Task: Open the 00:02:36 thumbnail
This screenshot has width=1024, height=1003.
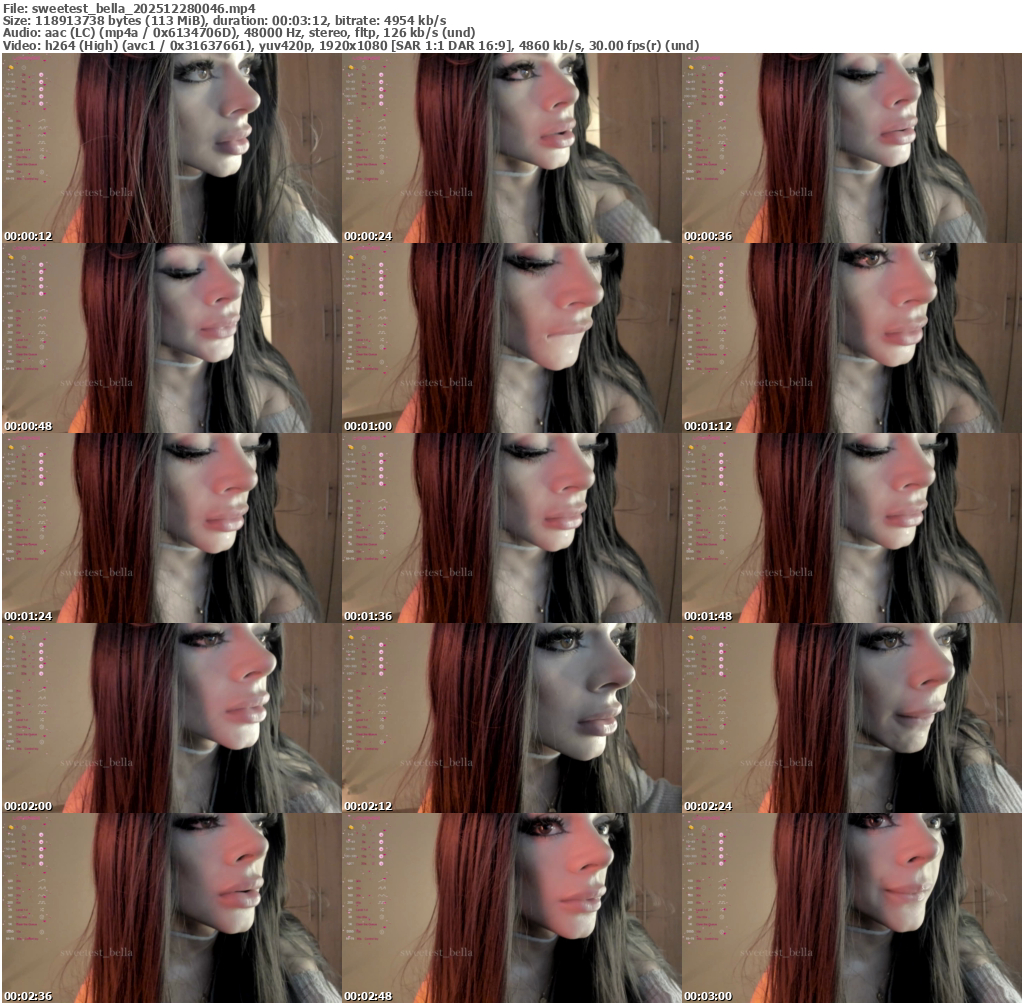Action: tap(171, 908)
